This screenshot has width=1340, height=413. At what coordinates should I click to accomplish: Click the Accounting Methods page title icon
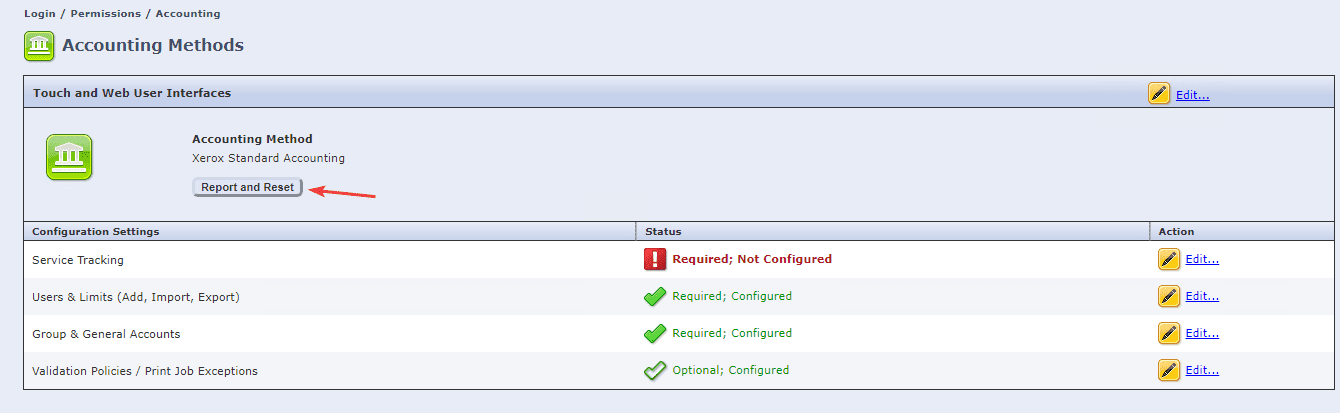pos(40,46)
